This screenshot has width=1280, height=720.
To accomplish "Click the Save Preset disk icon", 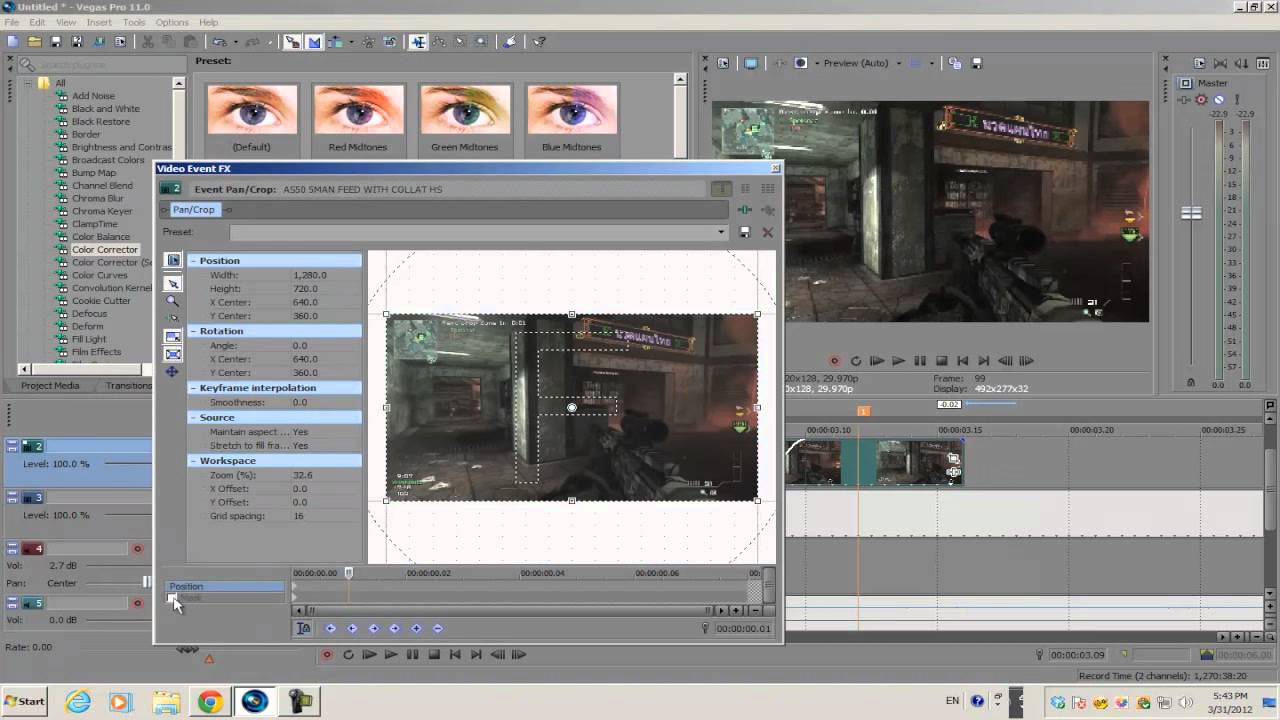I will click(x=745, y=232).
